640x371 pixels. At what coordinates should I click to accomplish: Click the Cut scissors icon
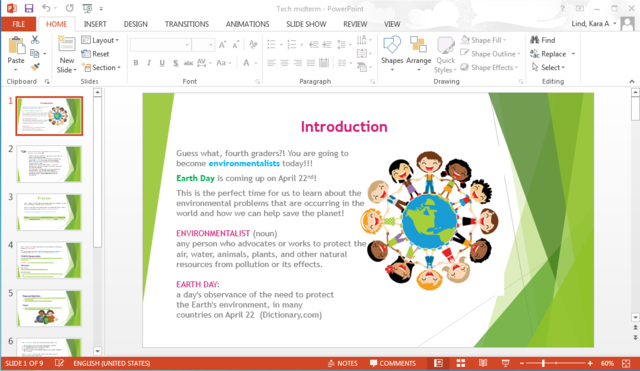pyautogui.click(x=35, y=40)
